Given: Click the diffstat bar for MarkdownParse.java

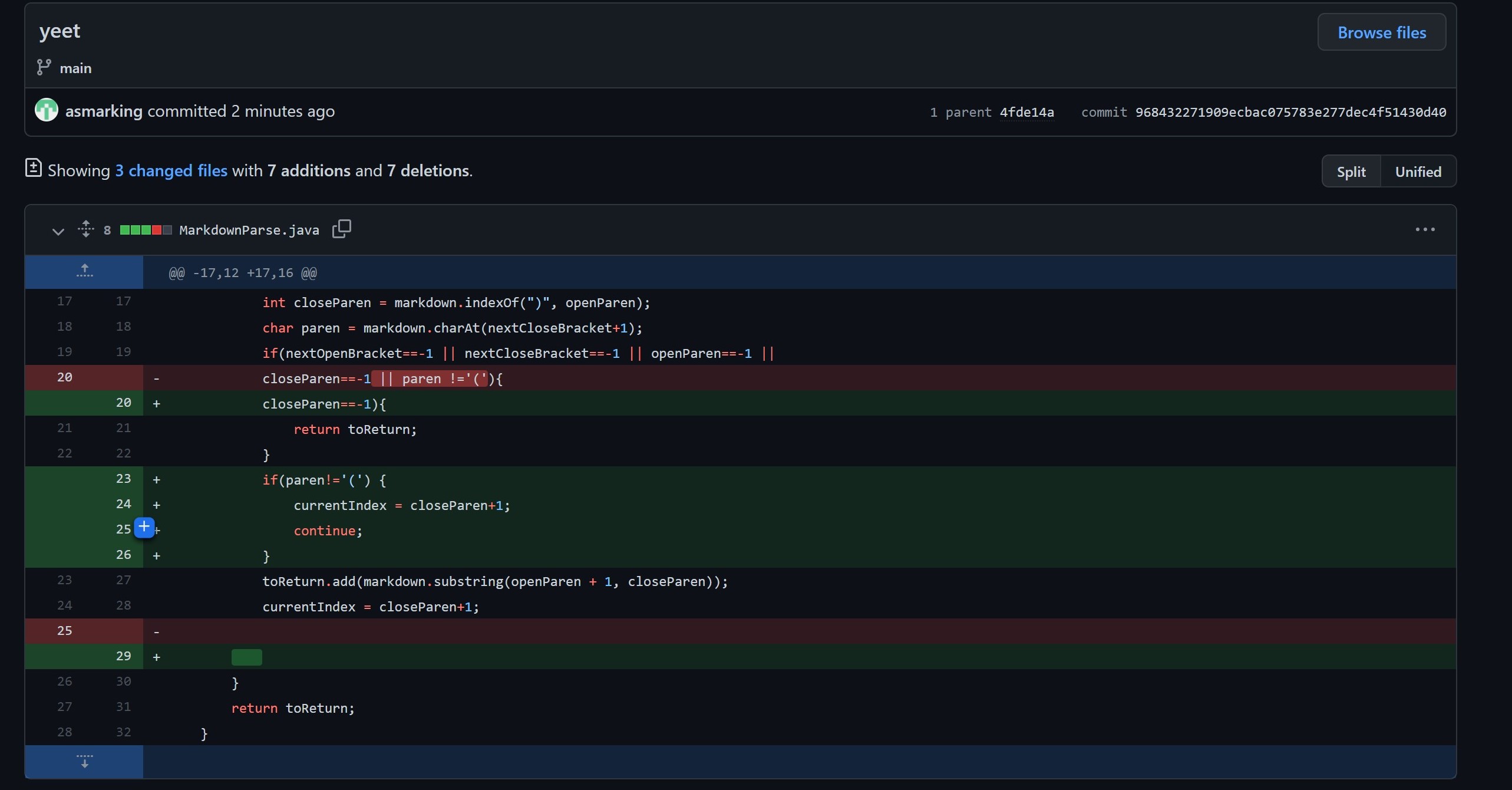Looking at the screenshot, I should tap(146, 230).
